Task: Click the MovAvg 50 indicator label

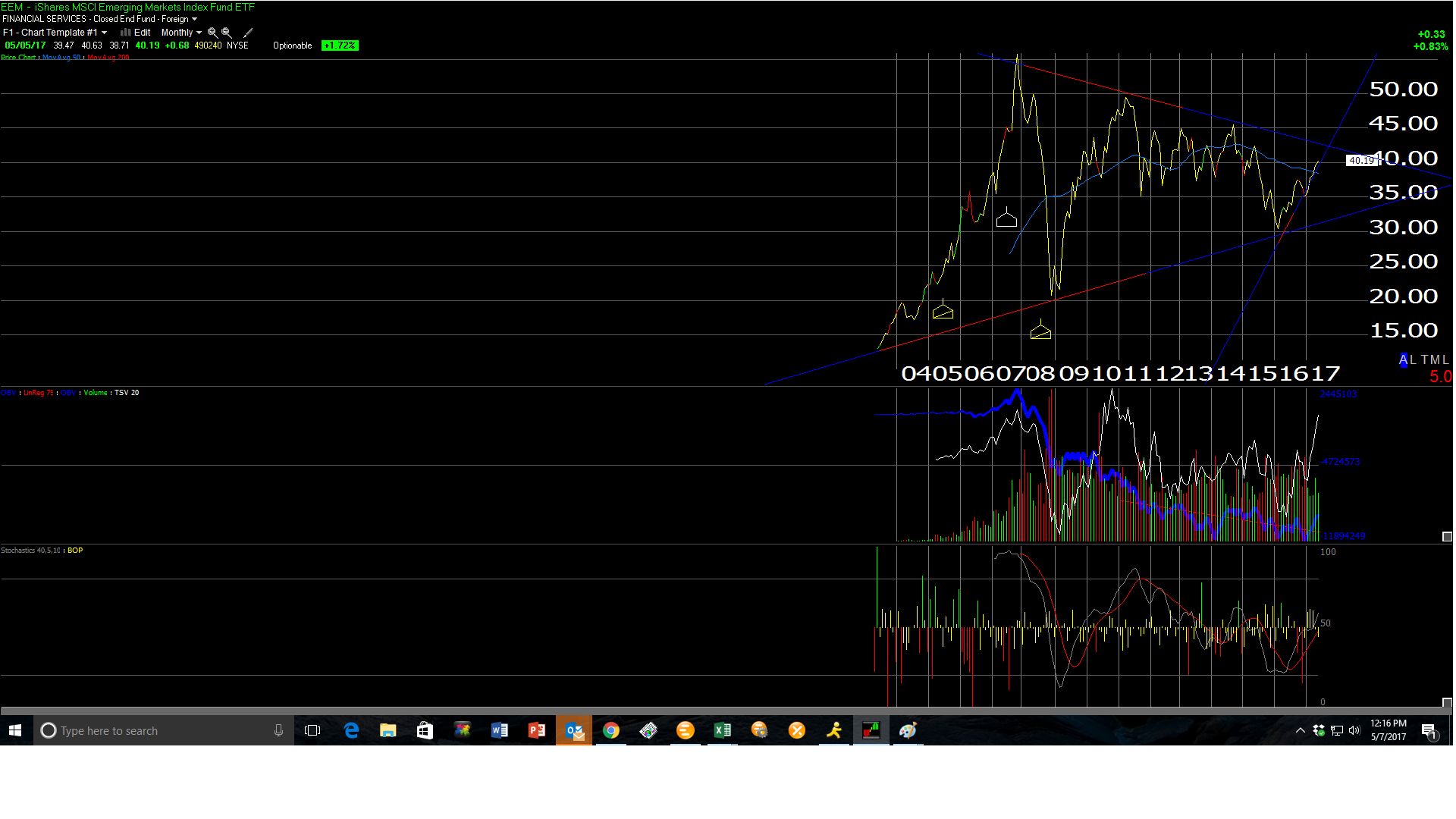Action: coord(61,58)
